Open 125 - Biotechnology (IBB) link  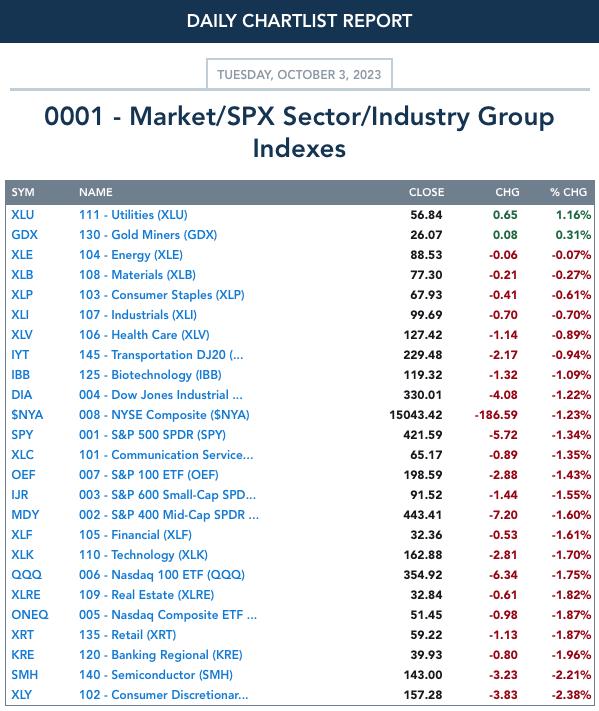150,375
